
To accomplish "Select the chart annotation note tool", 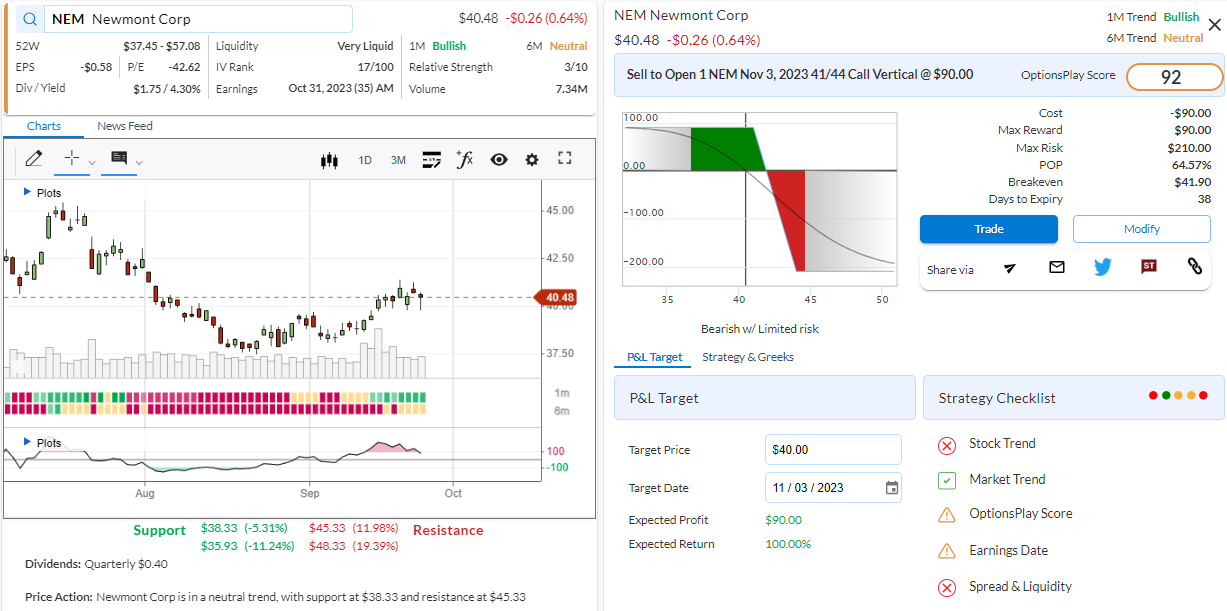I will [x=119, y=158].
